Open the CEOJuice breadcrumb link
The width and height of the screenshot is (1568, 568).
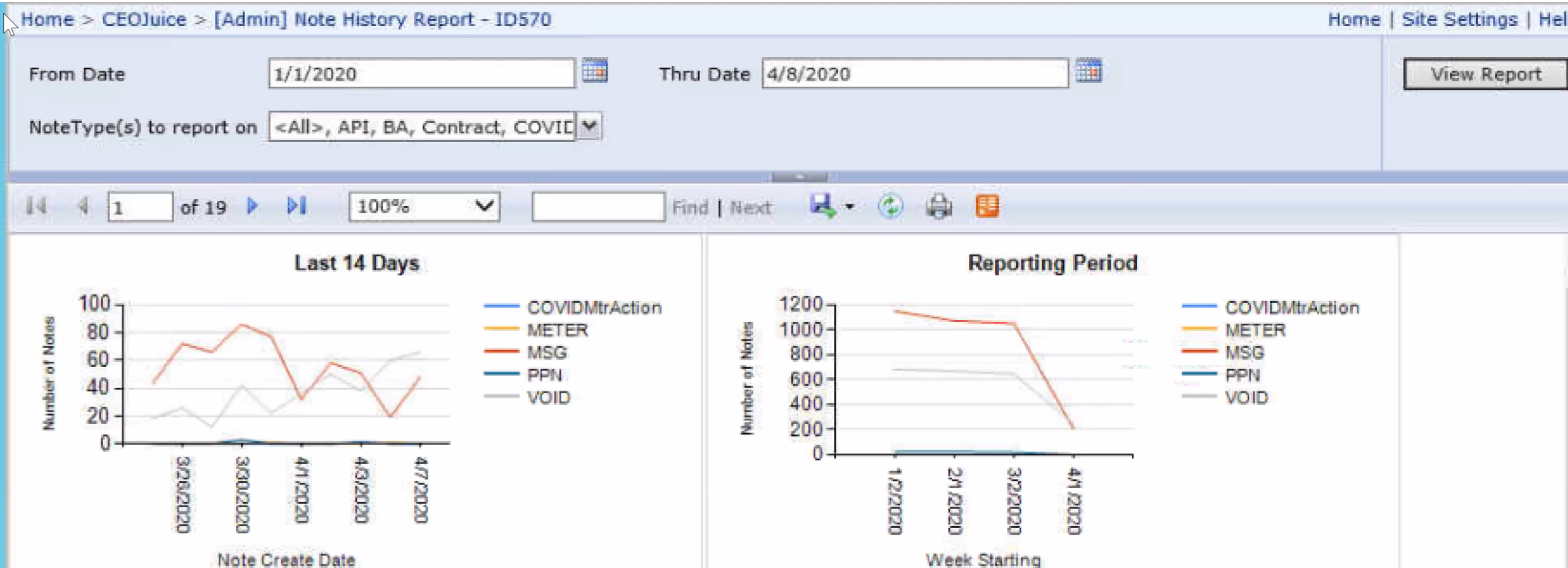click(144, 19)
